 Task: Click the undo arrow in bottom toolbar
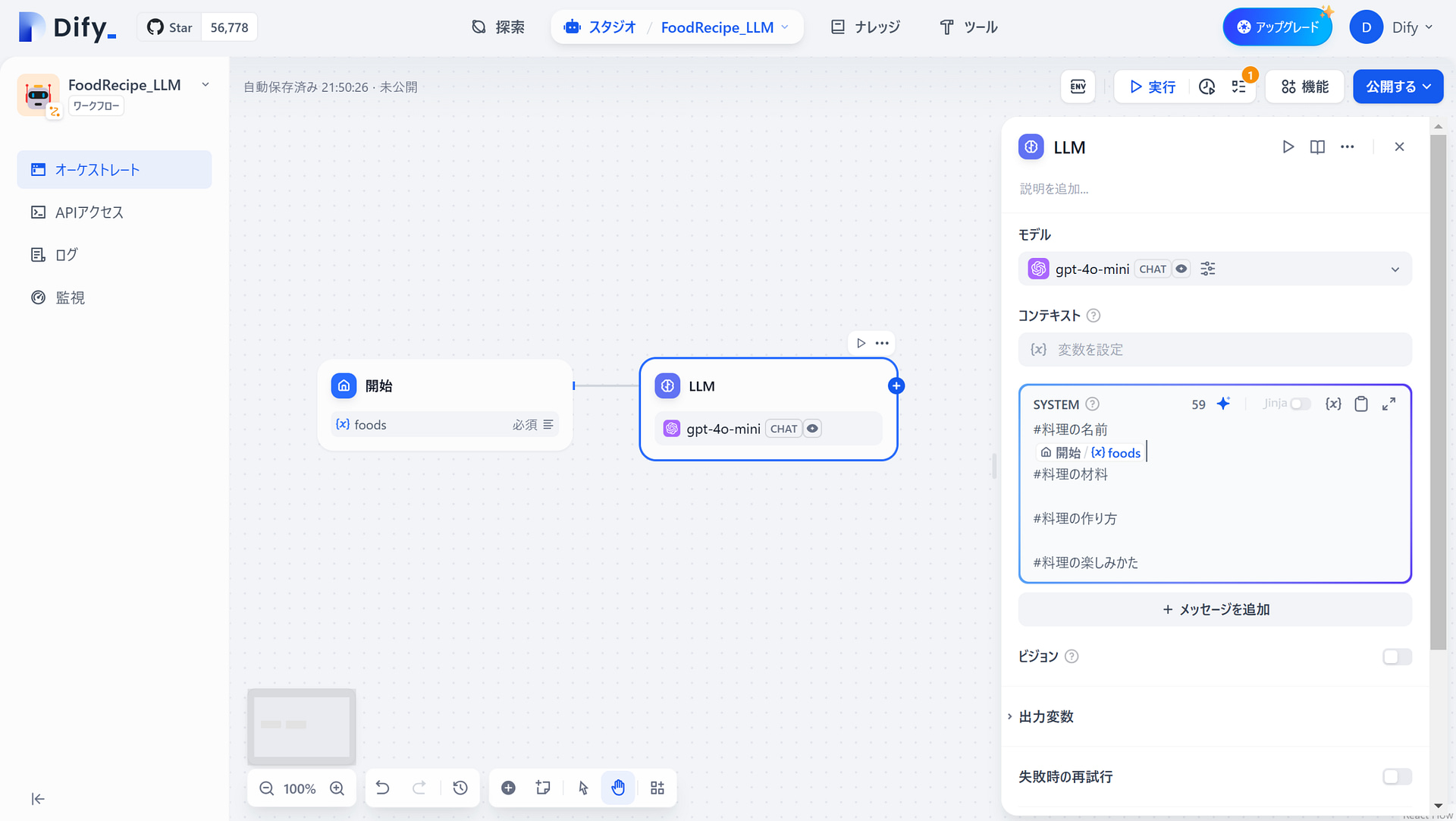click(382, 788)
